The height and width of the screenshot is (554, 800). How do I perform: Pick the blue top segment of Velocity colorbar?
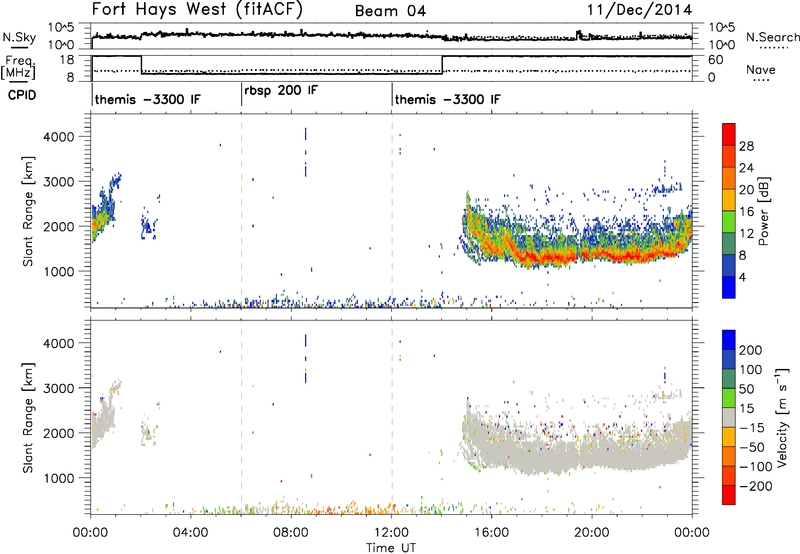point(729,340)
